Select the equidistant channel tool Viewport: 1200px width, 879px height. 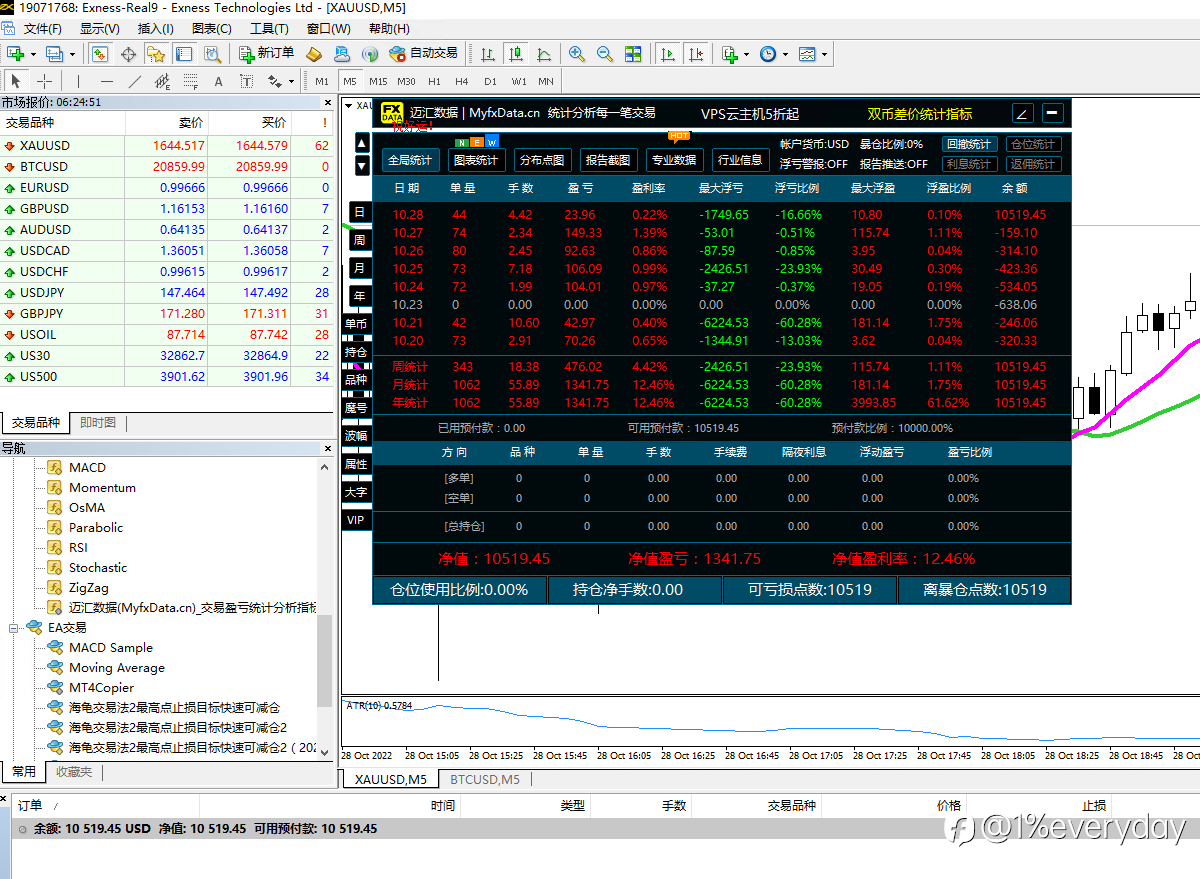(163, 81)
